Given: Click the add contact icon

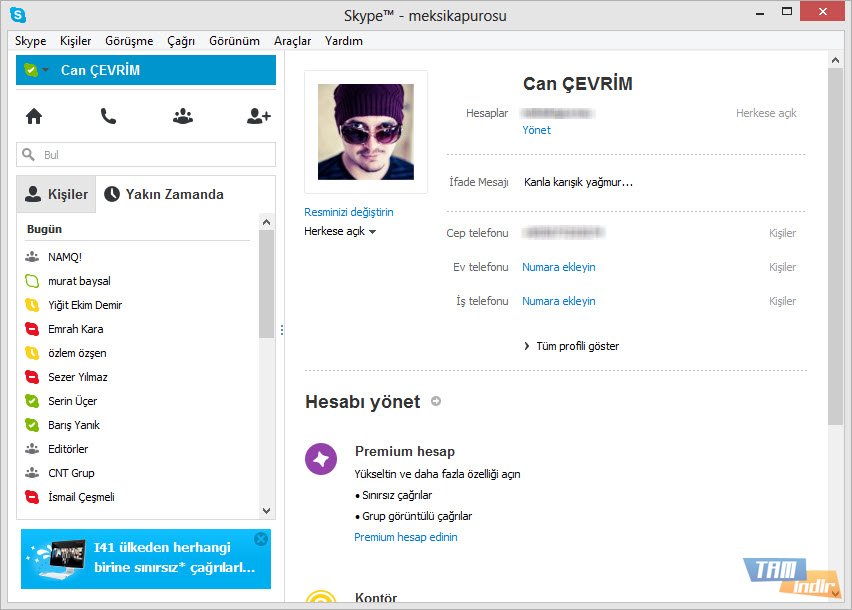Looking at the screenshot, I should point(258,116).
